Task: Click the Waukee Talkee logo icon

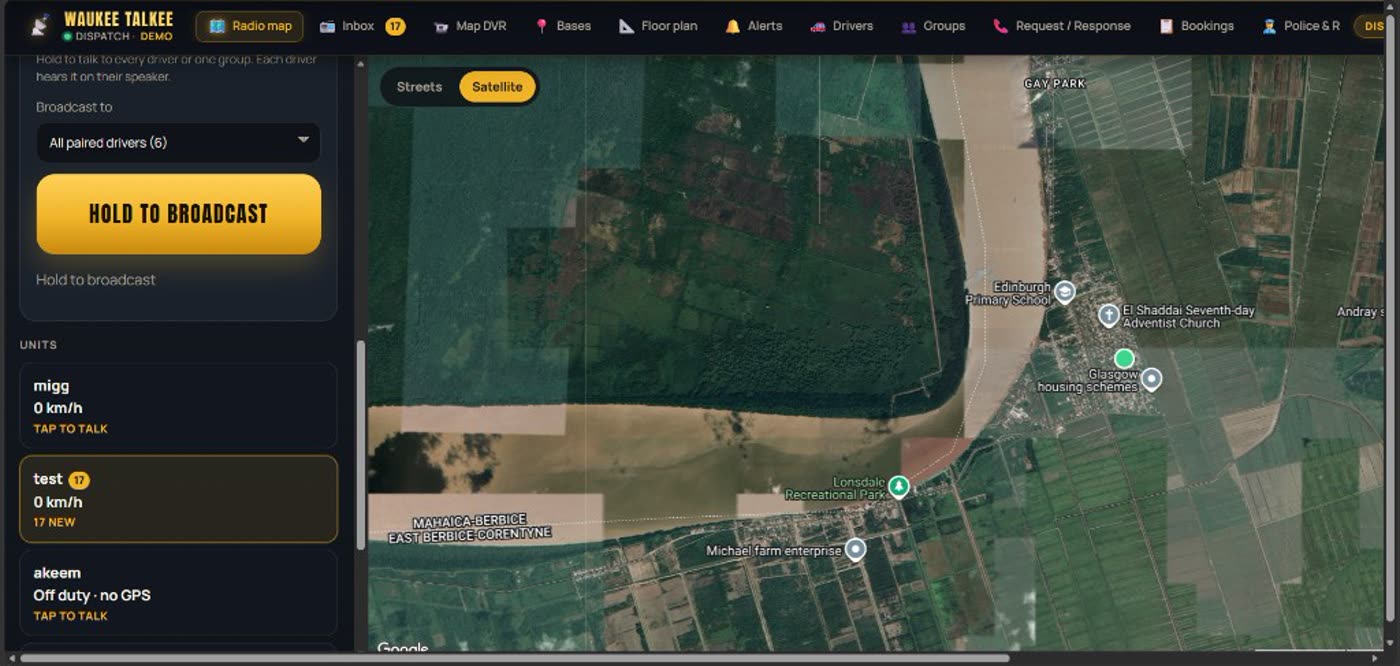Action: (39, 27)
